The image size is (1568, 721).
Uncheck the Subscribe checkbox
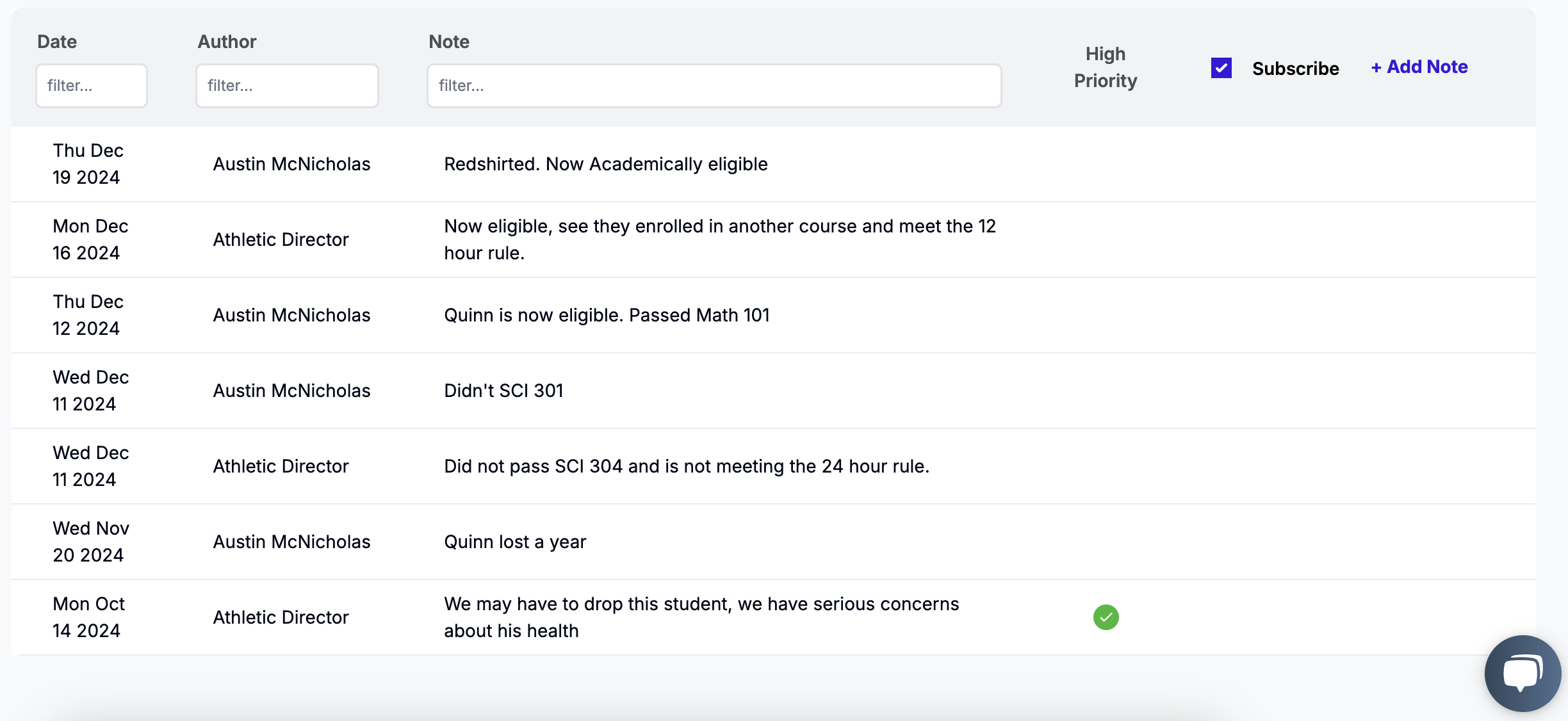coord(1221,68)
